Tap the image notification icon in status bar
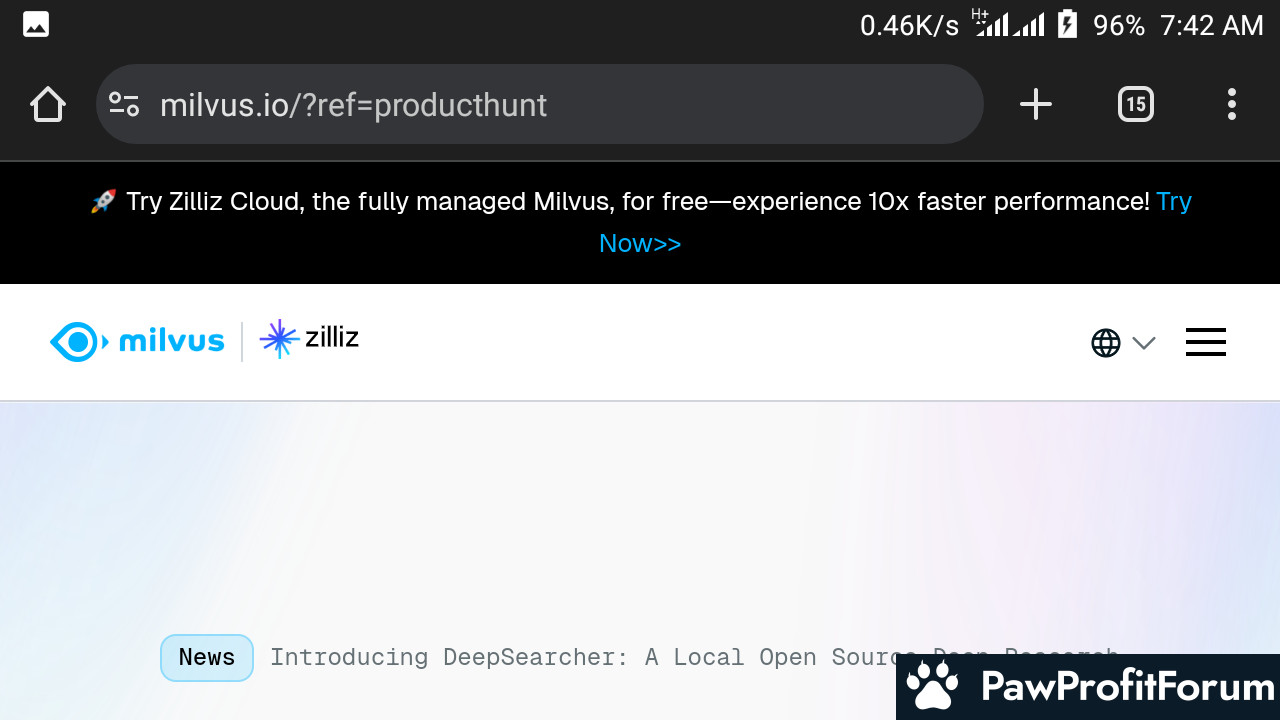Viewport: 1280px width, 720px height. click(x=36, y=25)
